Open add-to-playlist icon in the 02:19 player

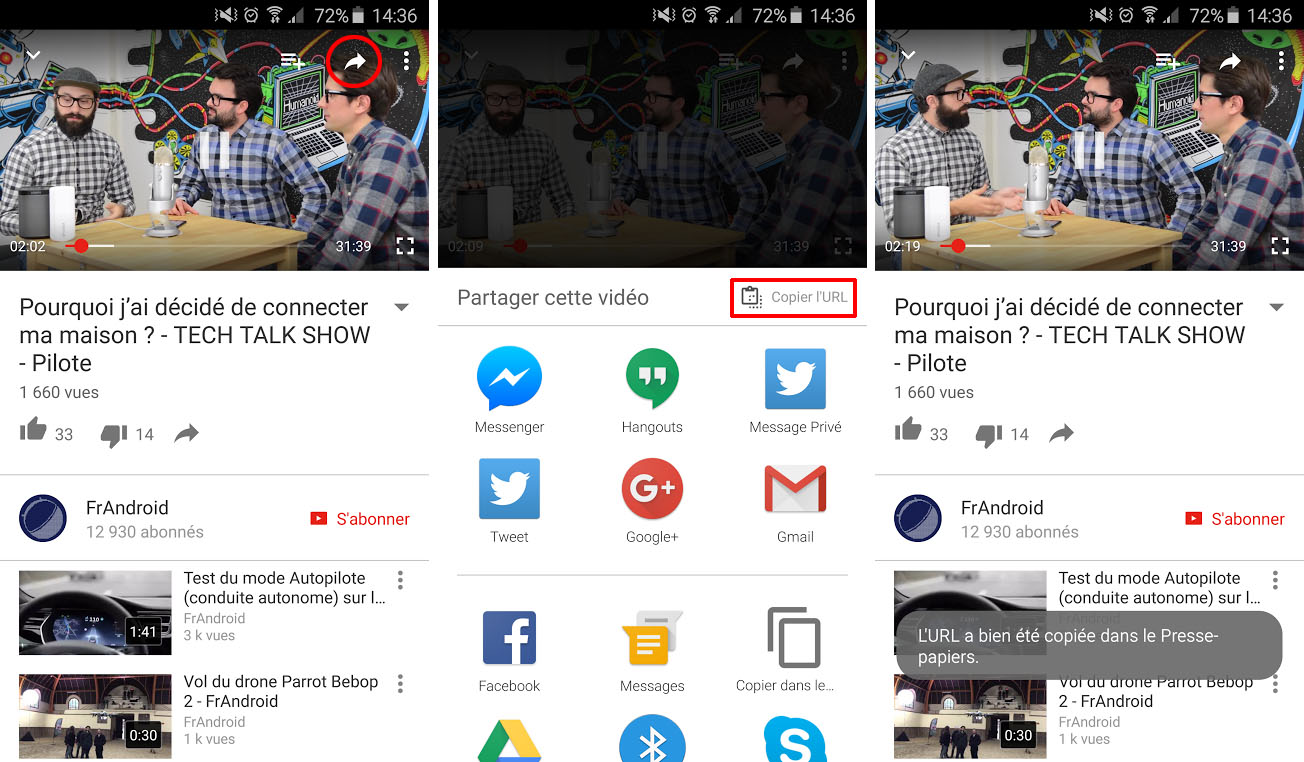(x=1167, y=62)
